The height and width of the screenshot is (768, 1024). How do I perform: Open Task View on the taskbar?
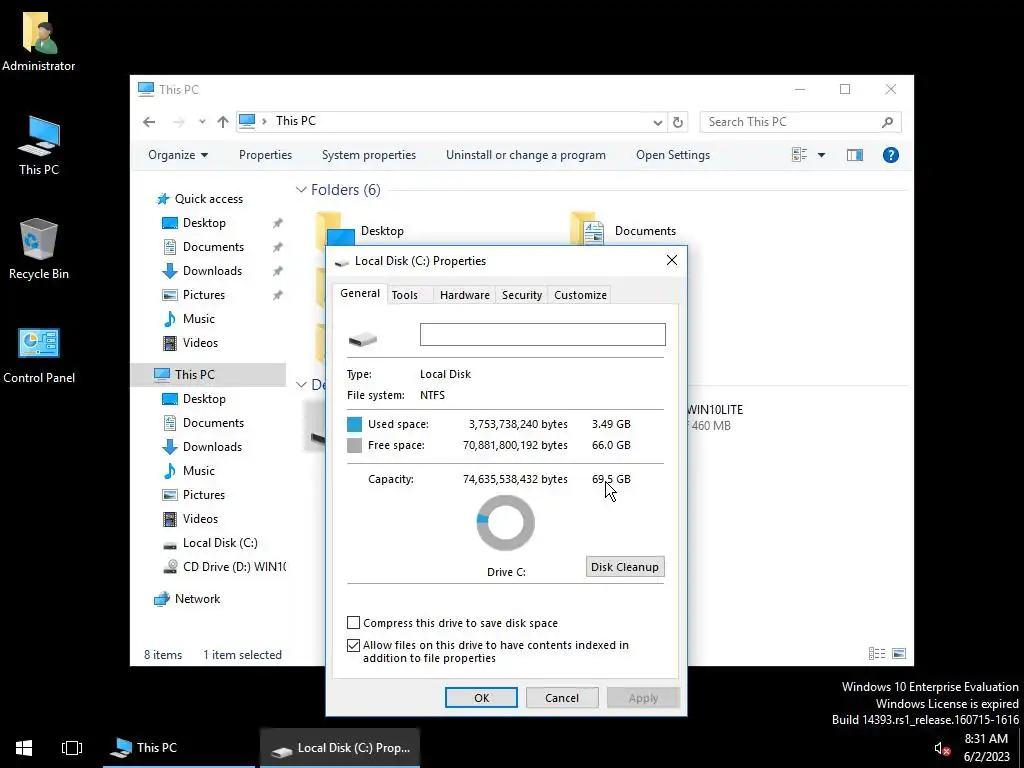coord(72,748)
